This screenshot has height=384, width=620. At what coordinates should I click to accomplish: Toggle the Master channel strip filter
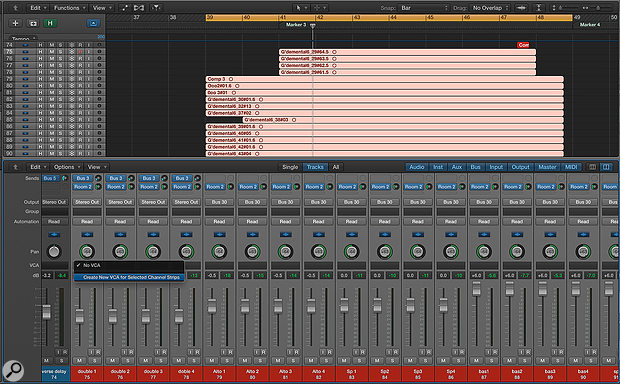547,167
